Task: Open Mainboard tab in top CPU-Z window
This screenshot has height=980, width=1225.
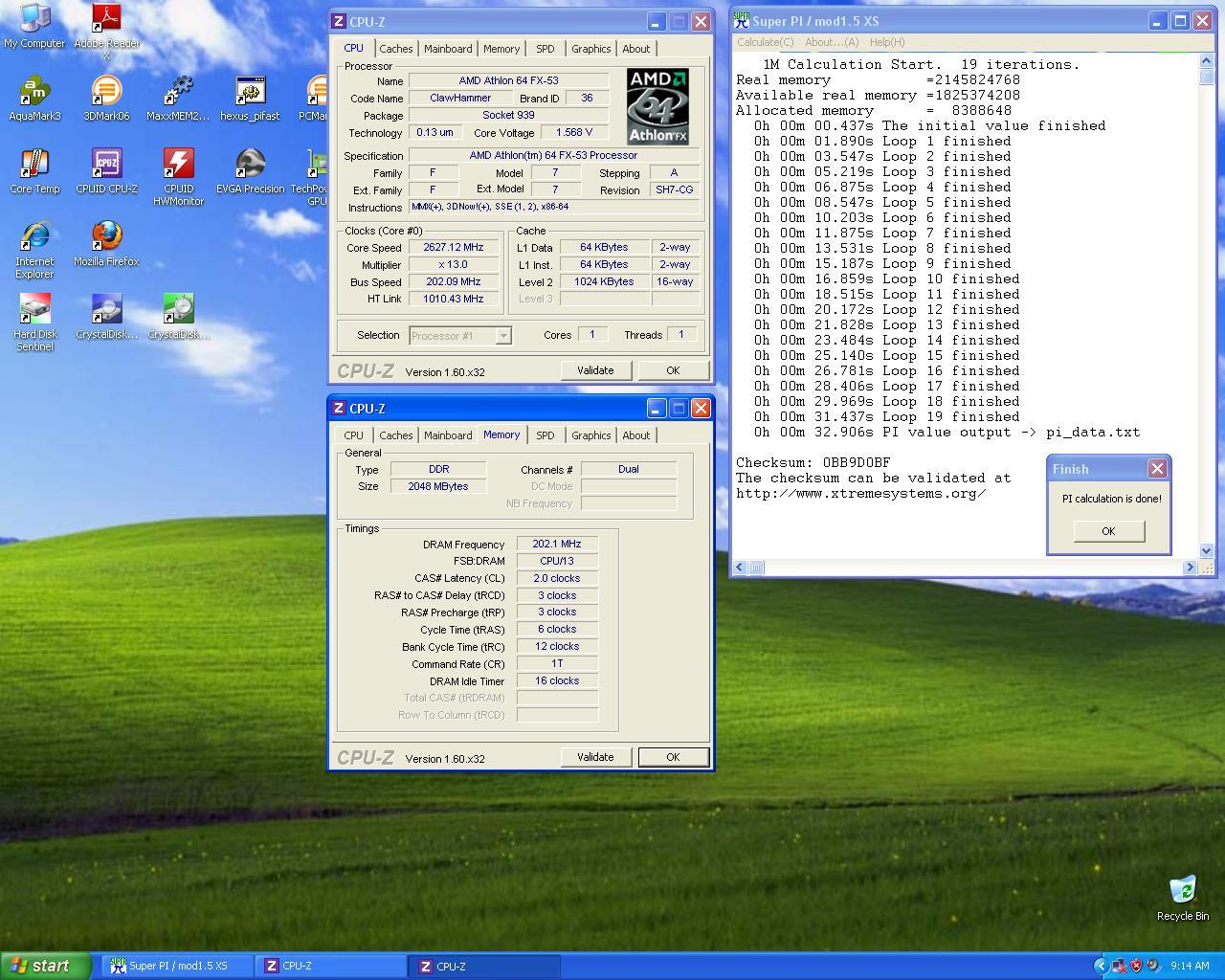Action: pyautogui.click(x=448, y=49)
